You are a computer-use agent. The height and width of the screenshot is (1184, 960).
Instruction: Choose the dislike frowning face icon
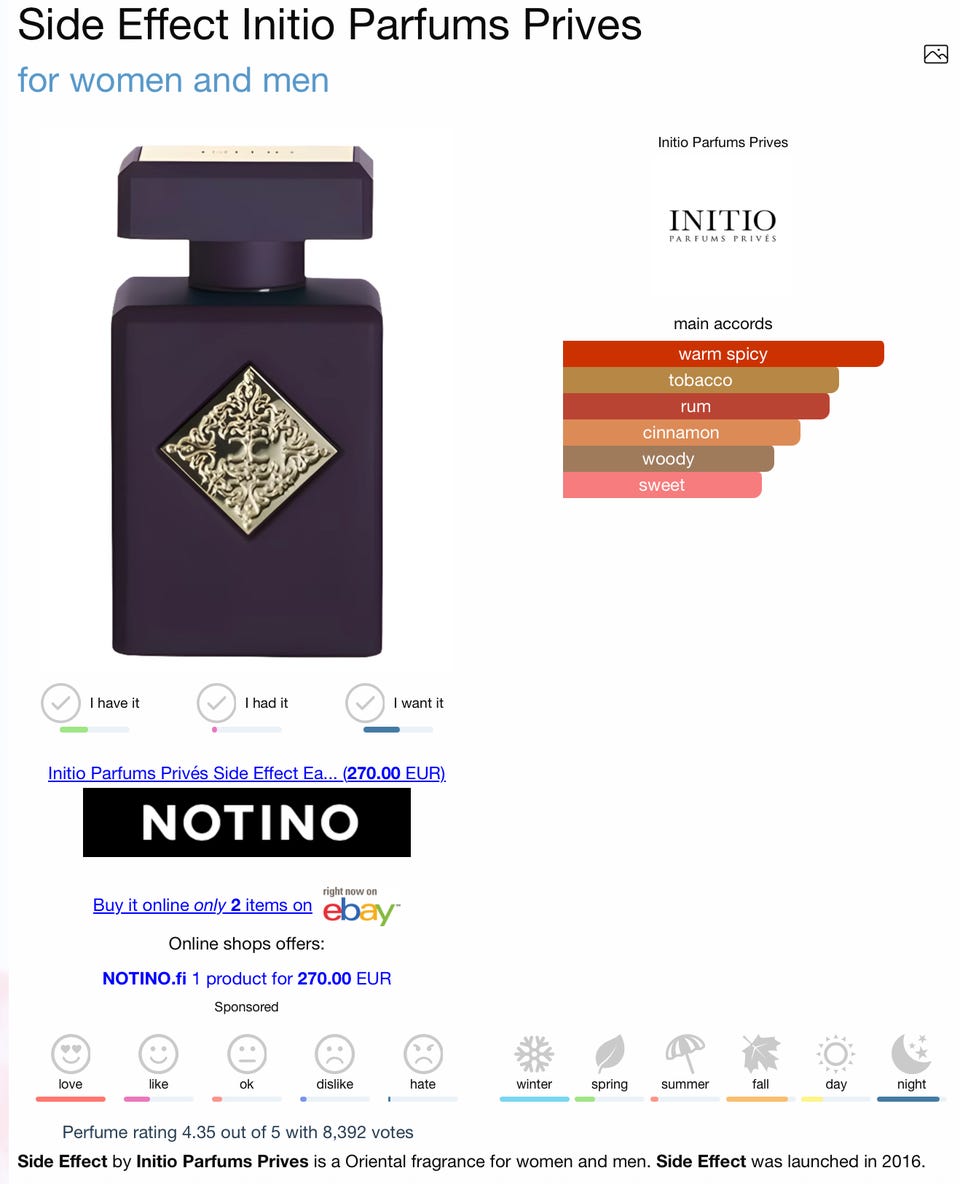(x=335, y=1053)
